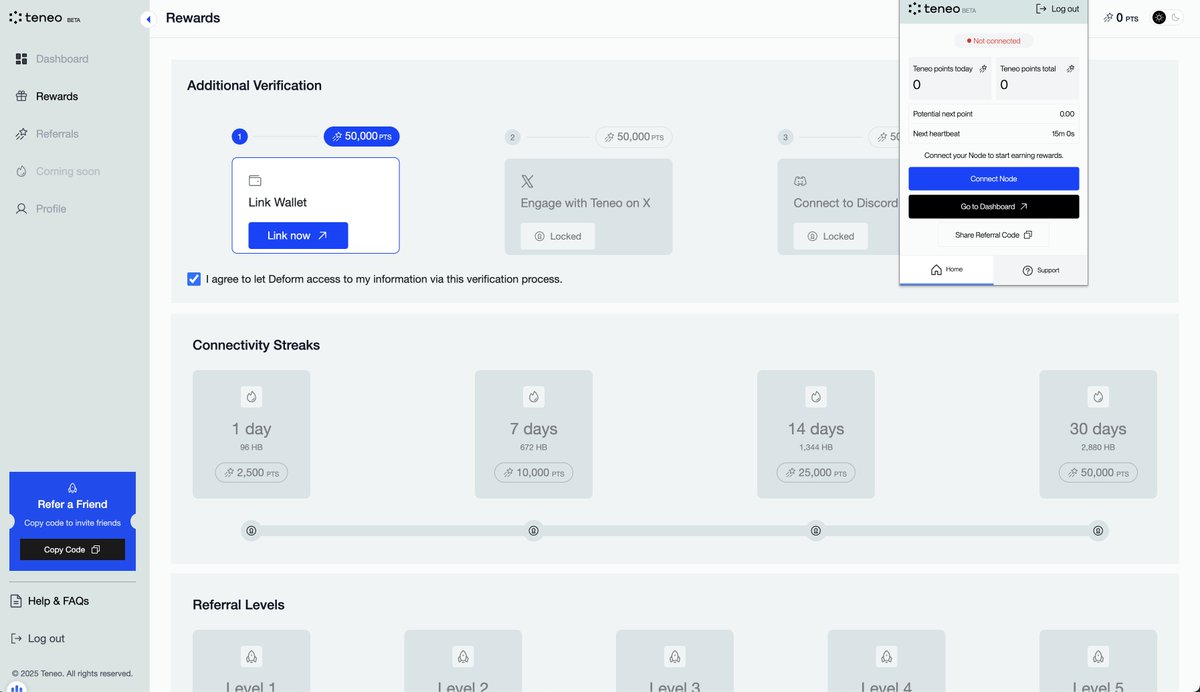The image size is (1200, 692).
Task: Click the icon beside Teneo points total
Action: click(1070, 69)
